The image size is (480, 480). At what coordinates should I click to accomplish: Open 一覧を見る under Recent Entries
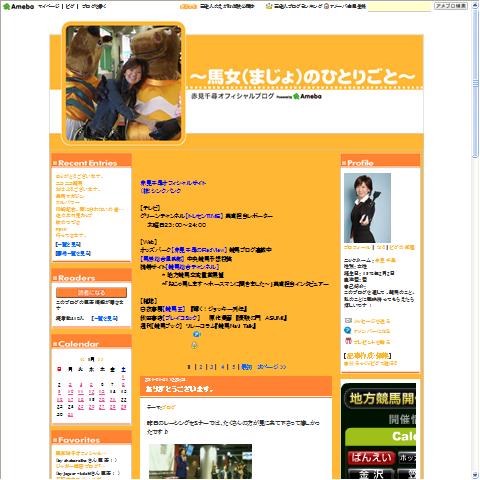click(x=68, y=245)
